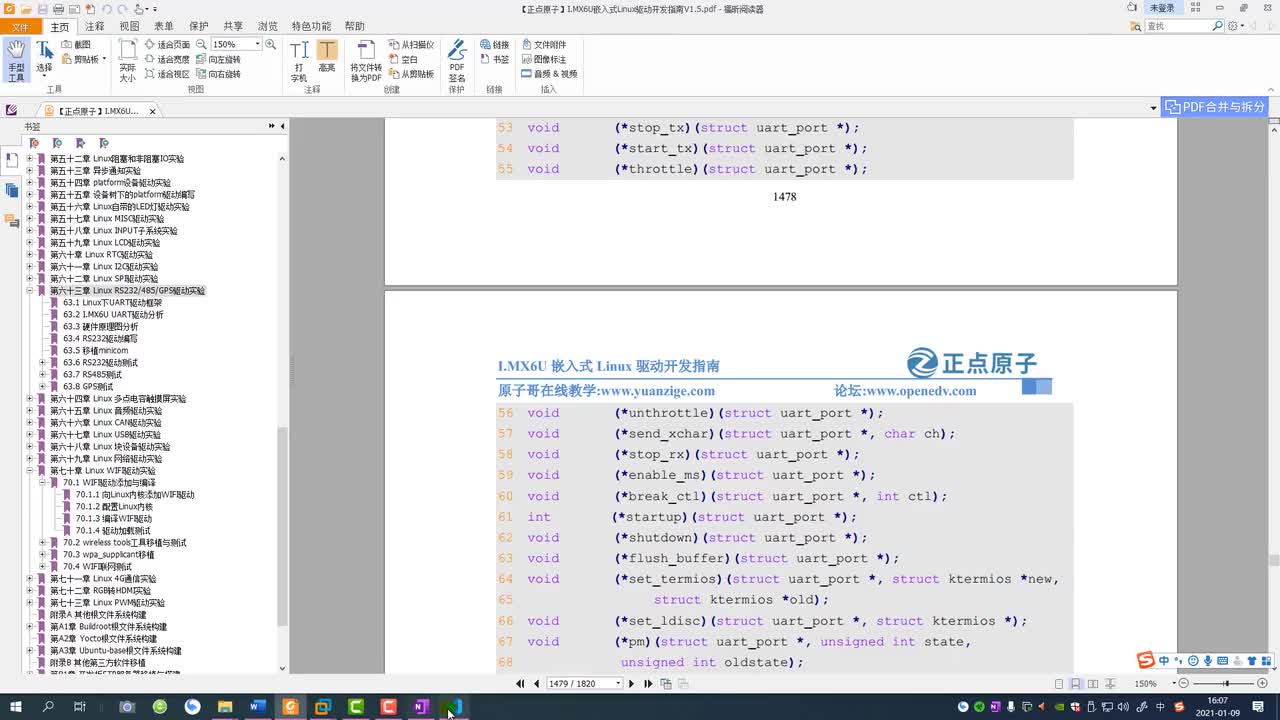Collapse 第六十三章 Linux RS232/485/GPS node

(29, 291)
